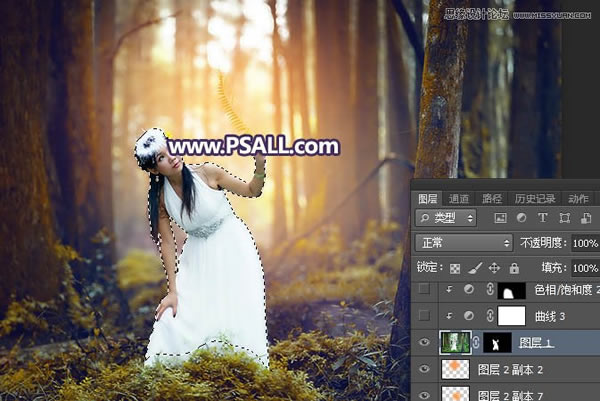Hide the 图层 2 副本 7 layer
The height and width of the screenshot is (401, 600).
pyautogui.click(x=424, y=395)
